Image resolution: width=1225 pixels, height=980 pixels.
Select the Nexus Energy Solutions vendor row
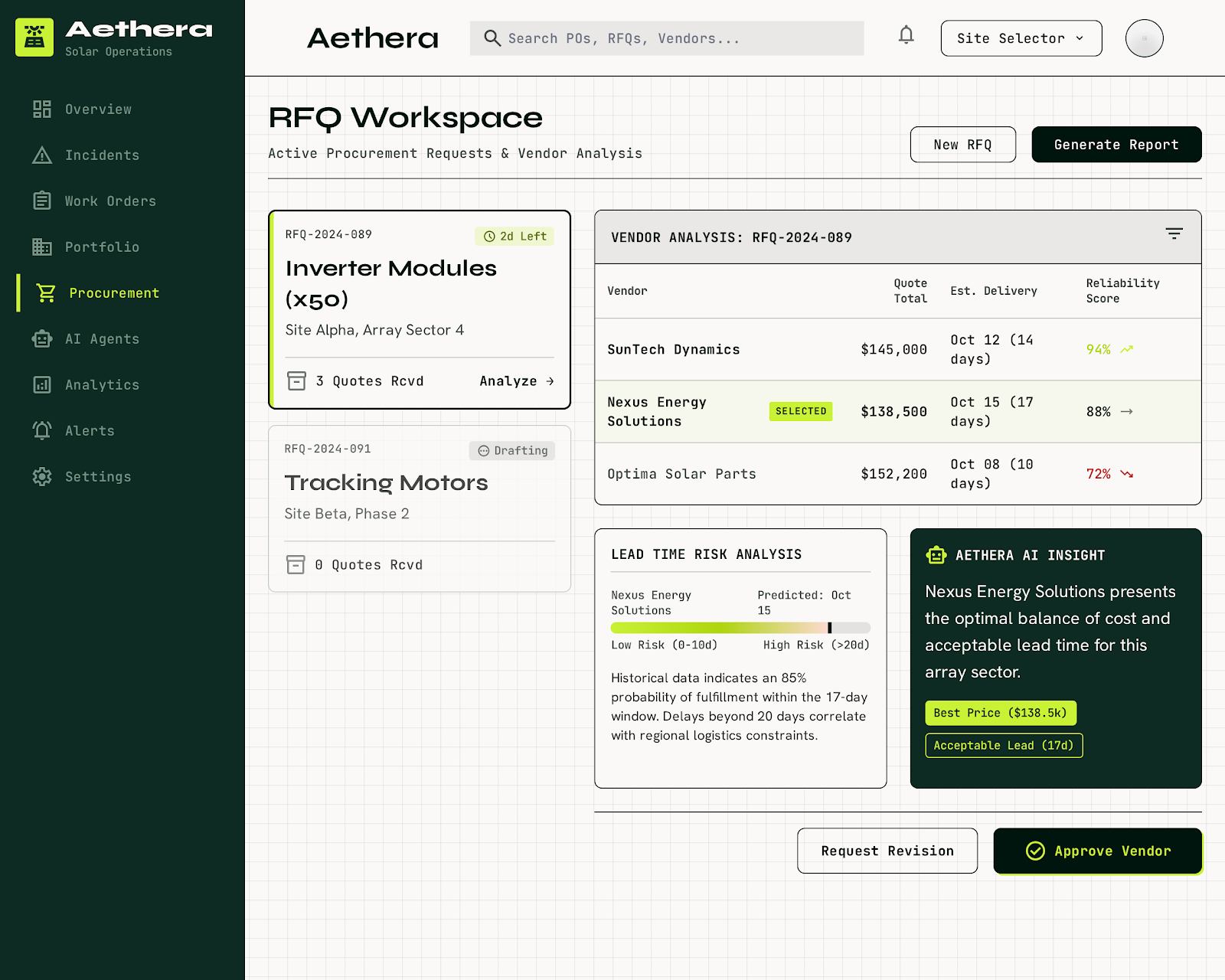[898, 412]
